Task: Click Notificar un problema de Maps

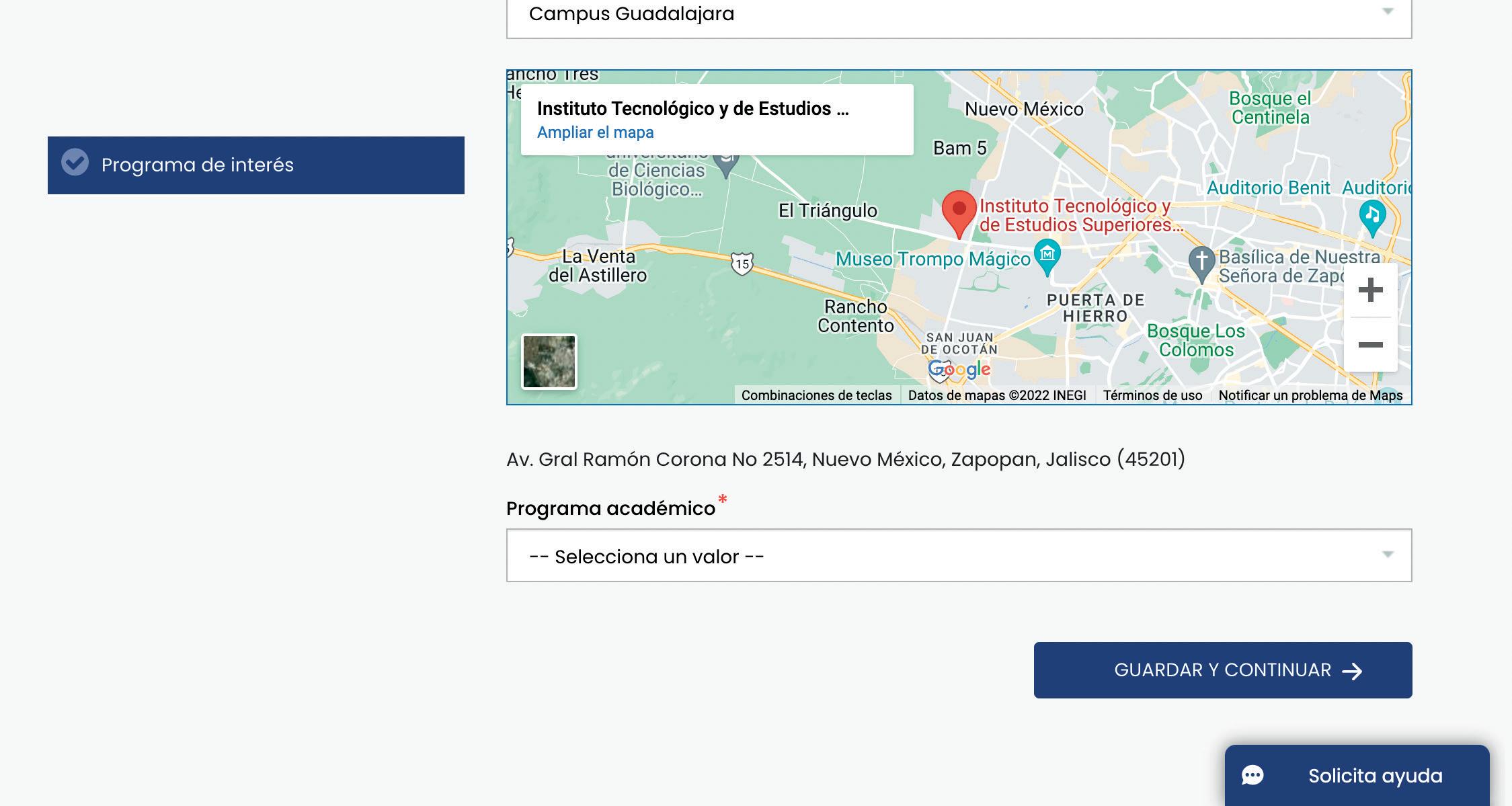Action: [x=1310, y=395]
